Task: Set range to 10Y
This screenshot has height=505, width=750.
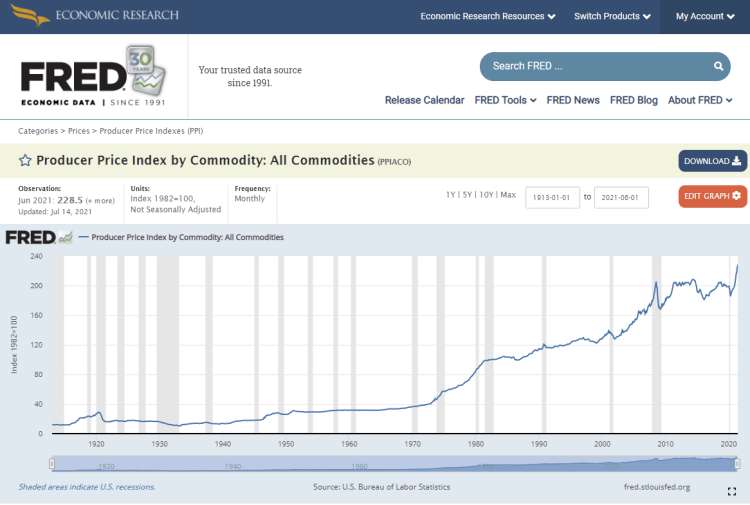Action: tap(486, 195)
